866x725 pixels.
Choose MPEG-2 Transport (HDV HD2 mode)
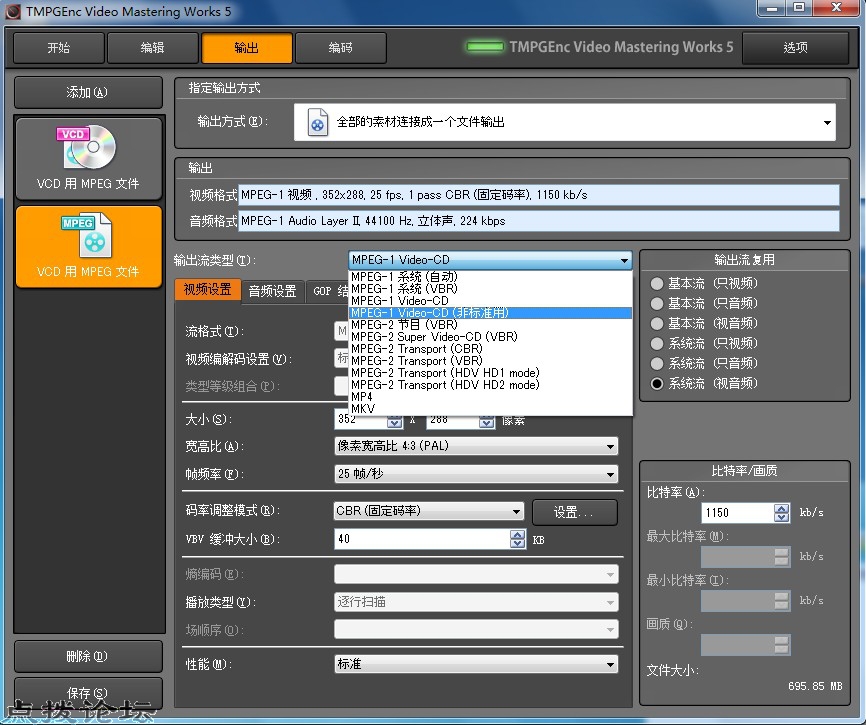pos(490,385)
